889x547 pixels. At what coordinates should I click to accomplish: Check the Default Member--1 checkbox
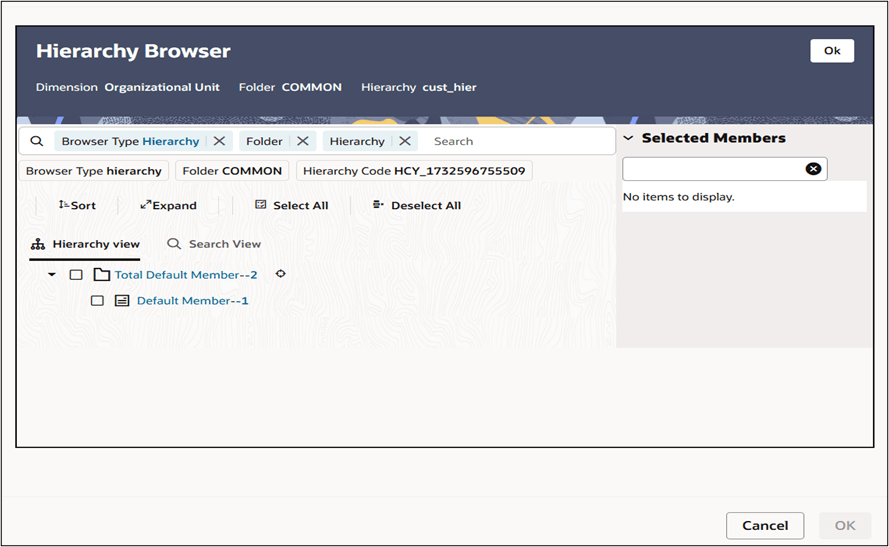pos(98,300)
